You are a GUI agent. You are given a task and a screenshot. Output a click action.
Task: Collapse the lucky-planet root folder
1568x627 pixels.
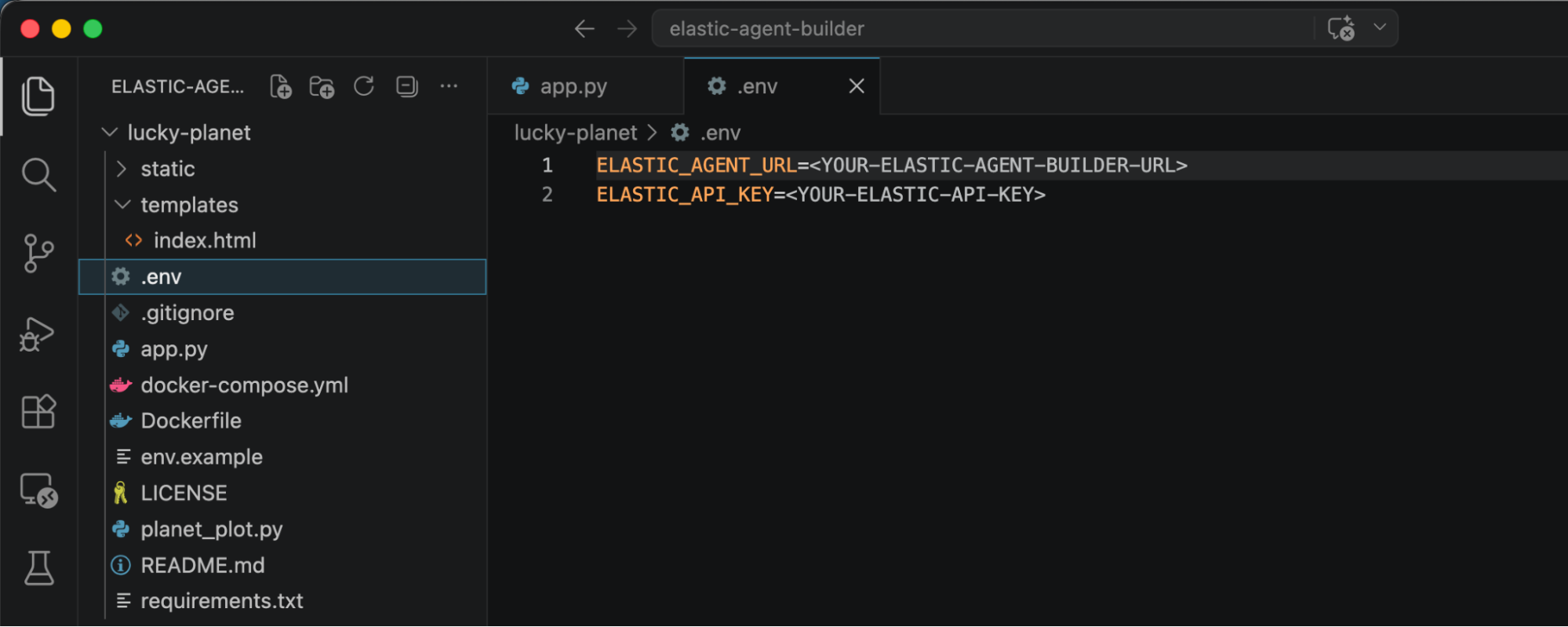(x=110, y=133)
